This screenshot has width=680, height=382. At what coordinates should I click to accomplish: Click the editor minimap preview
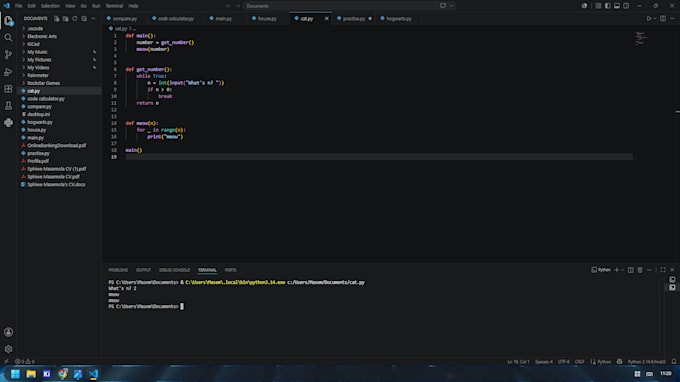(x=641, y=38)
